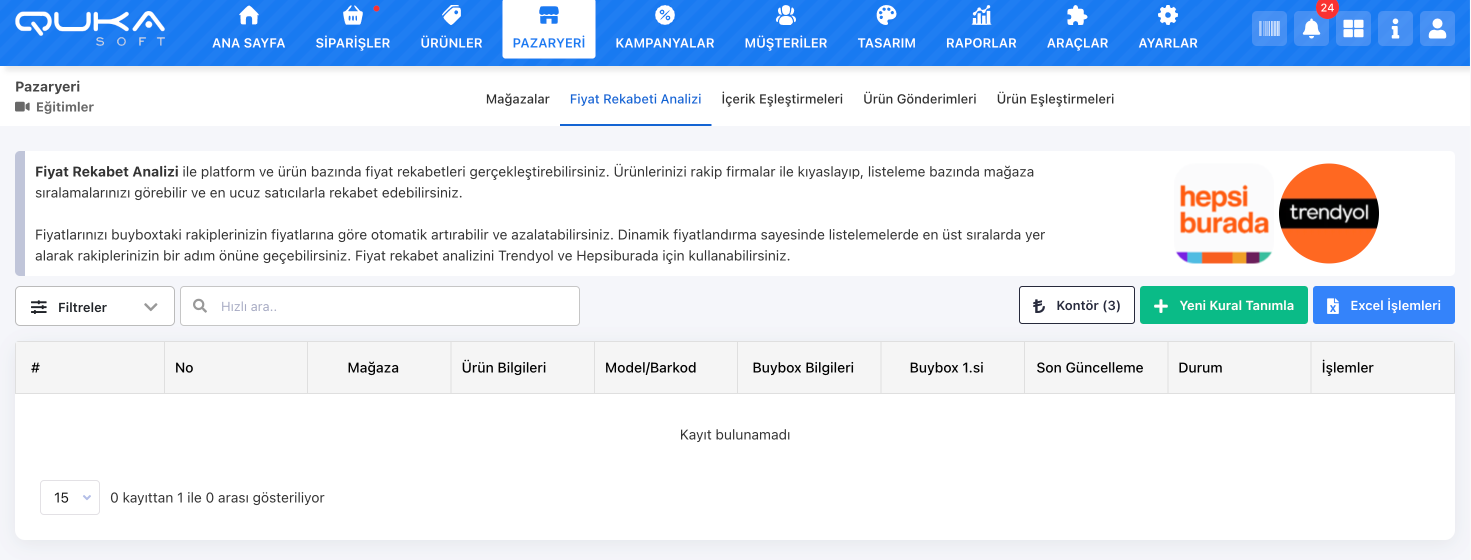Open the Raporlar menu
This screenshot has width=1471, height=560.
(981, 29)
